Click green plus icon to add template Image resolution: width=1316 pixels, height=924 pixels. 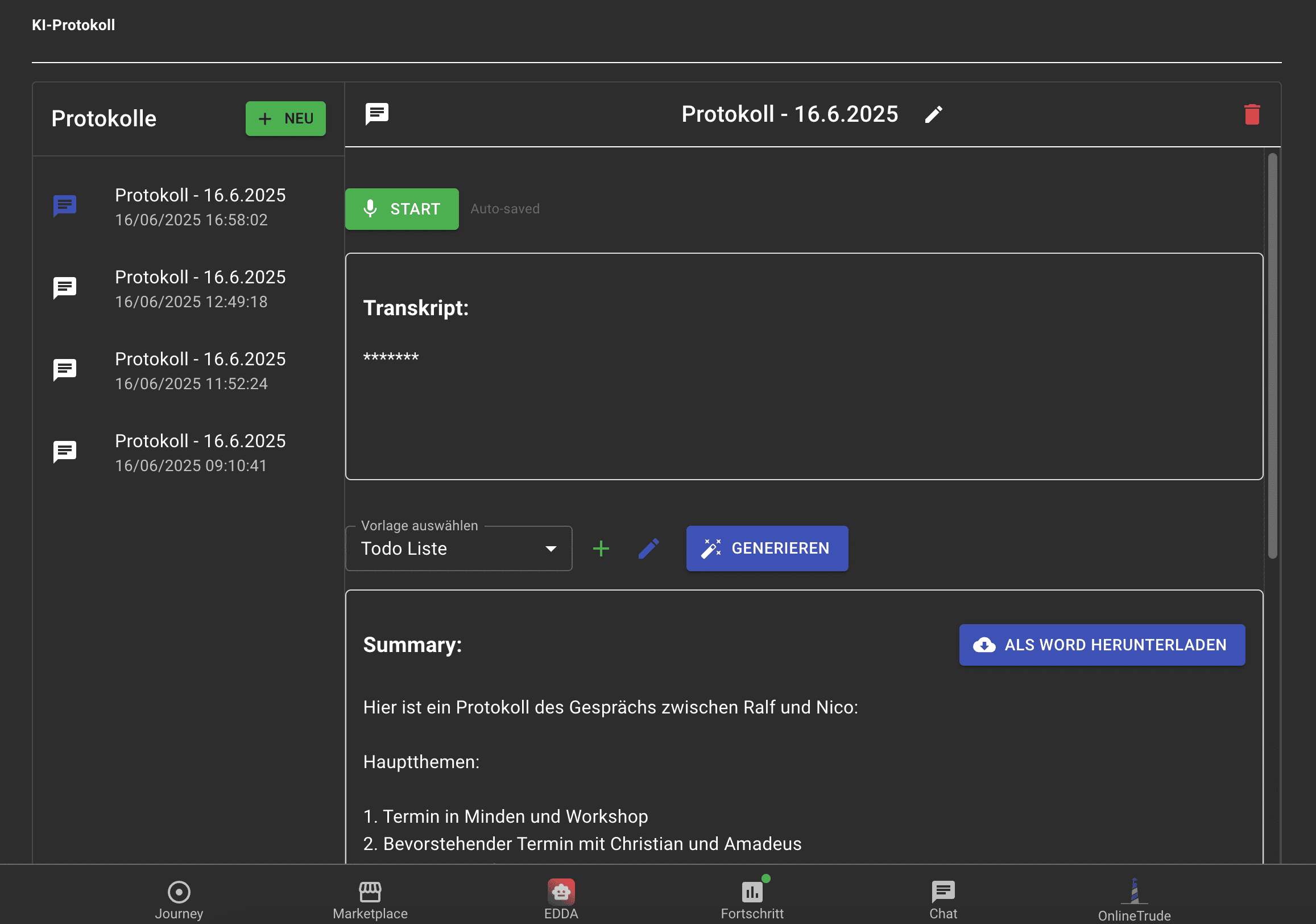[x=601, y=548]
